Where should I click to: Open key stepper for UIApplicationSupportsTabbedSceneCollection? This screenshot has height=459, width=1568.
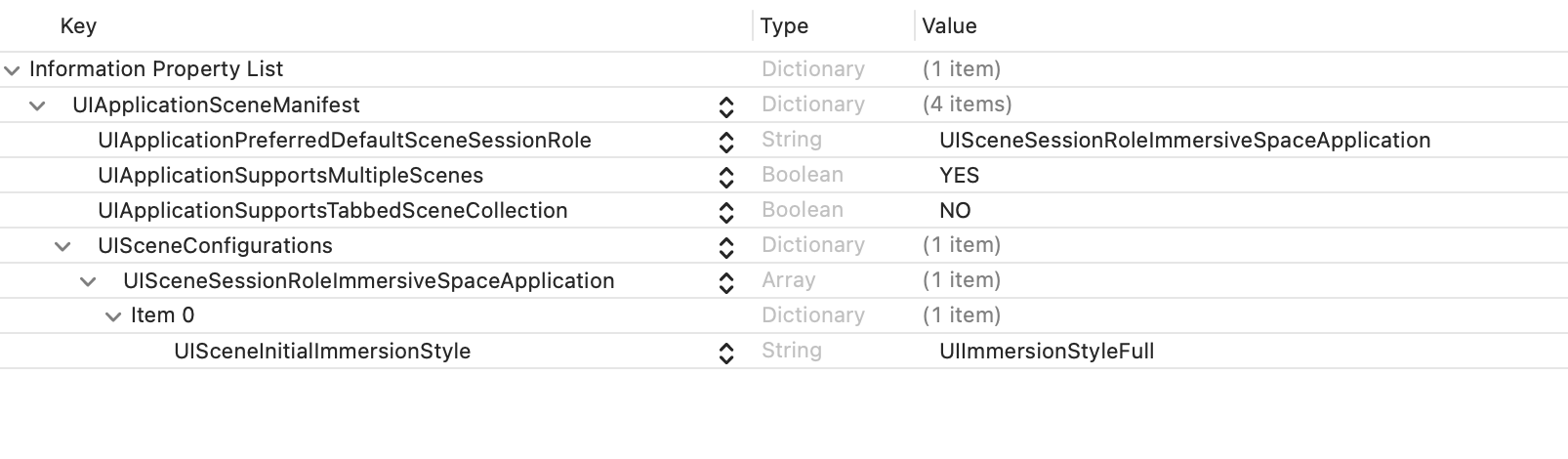(x=725, y=211)
